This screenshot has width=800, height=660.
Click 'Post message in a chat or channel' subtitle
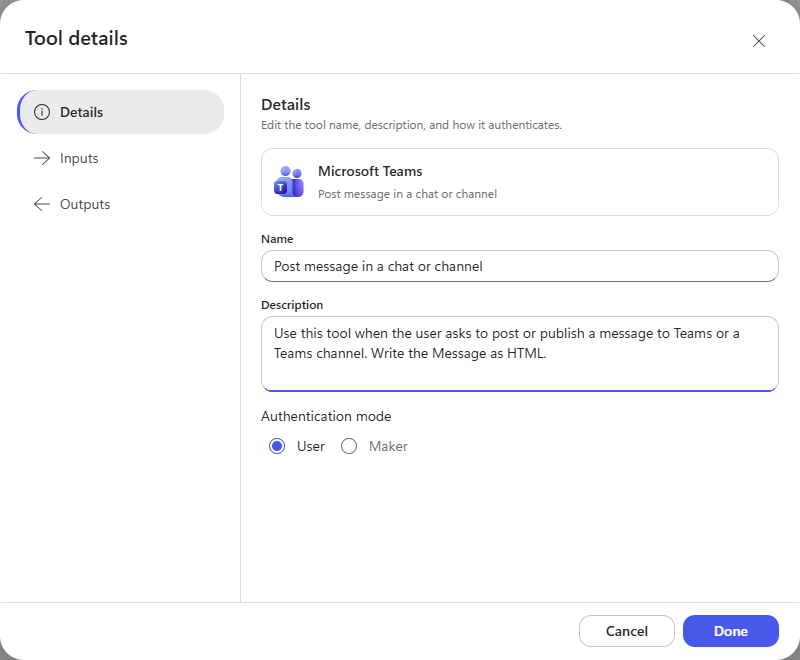(407, 194)
